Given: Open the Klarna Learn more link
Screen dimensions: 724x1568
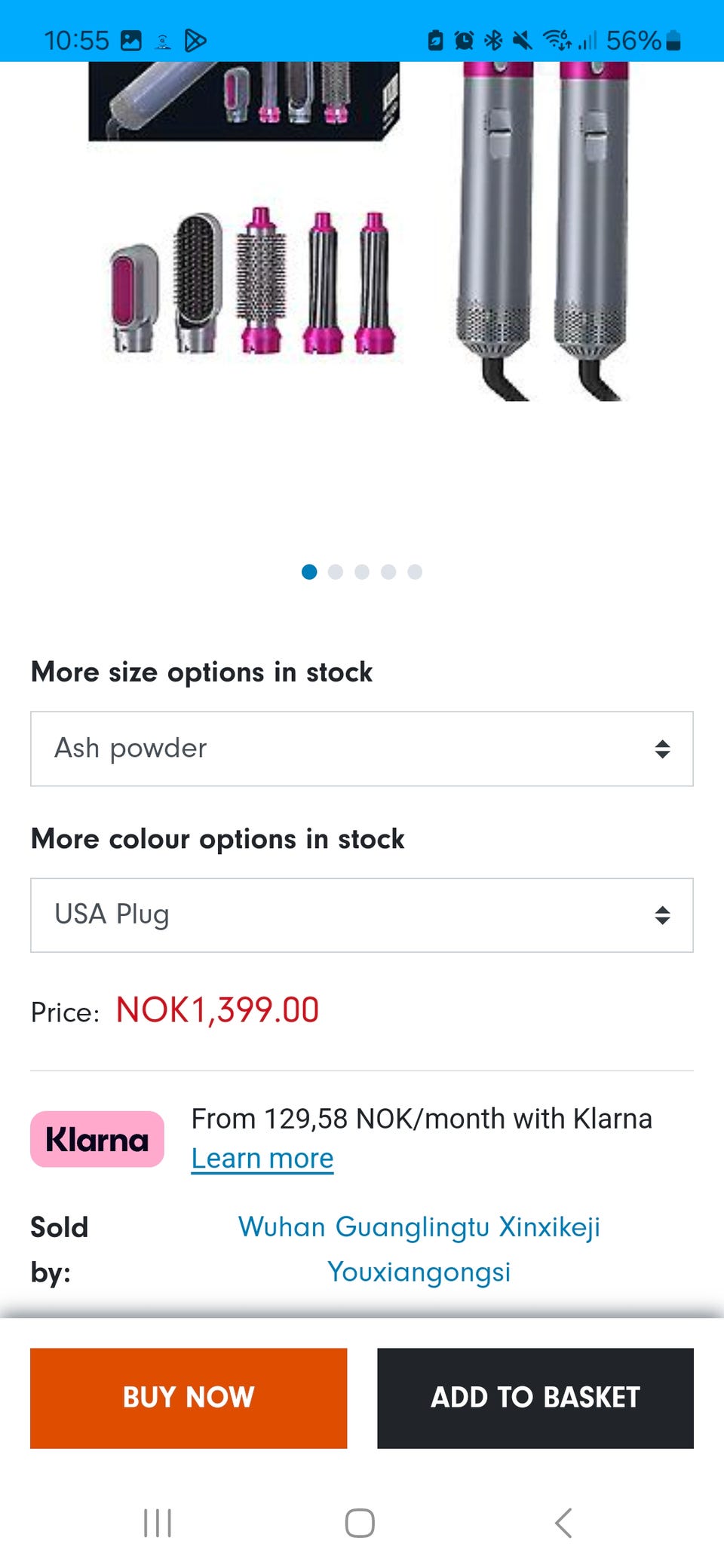Looking at the screenshot, I should click(262, 1159).
